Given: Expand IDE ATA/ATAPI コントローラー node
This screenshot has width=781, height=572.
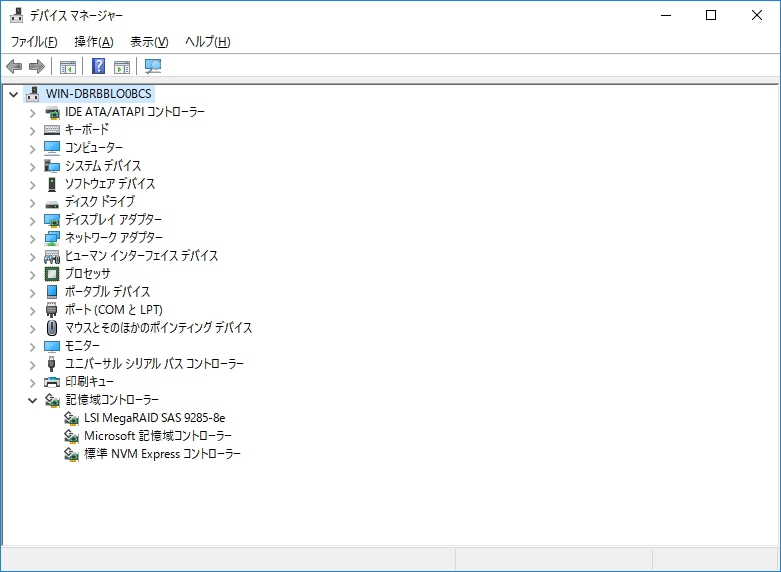Looking at the screenshot, I should click(x=32, y=113).
